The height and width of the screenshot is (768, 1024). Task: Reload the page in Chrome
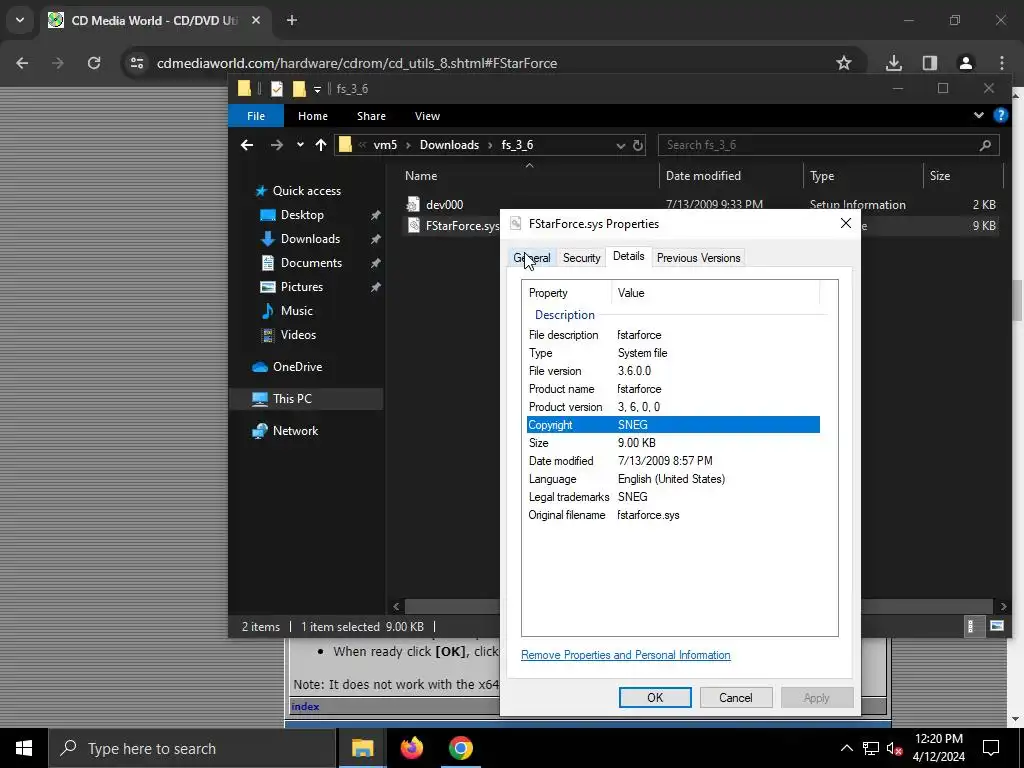point(94,63)
